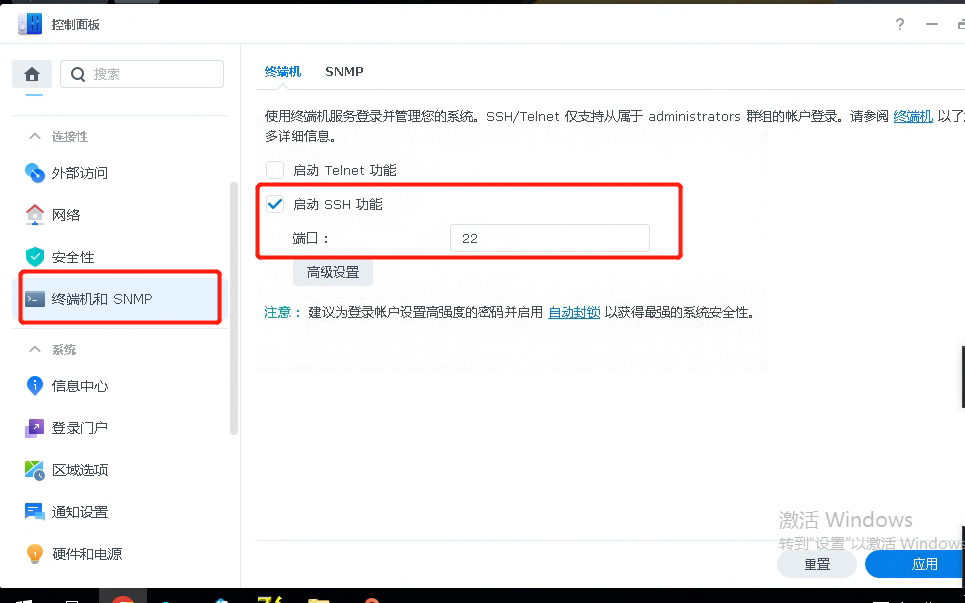
Task: Select 外部访问 in the sidebar
Action: [x=80, y=172]
